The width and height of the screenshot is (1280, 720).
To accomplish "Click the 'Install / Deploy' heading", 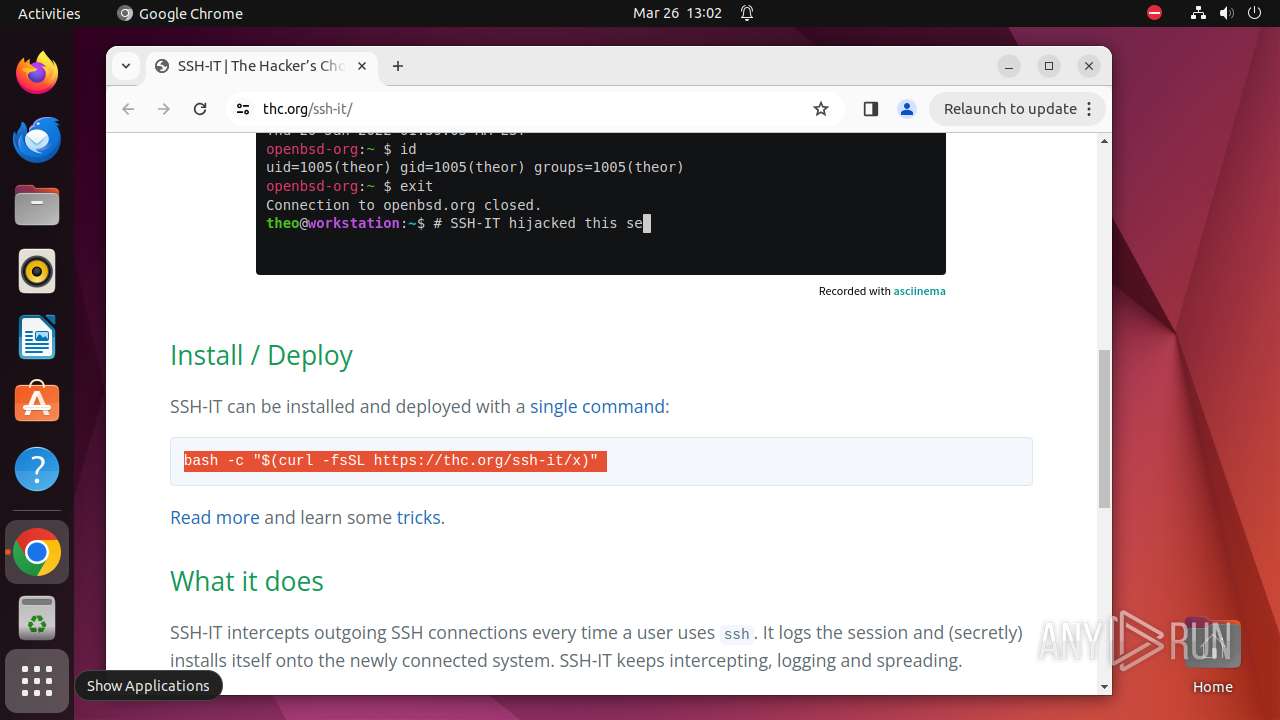I will tap(261, 355).
